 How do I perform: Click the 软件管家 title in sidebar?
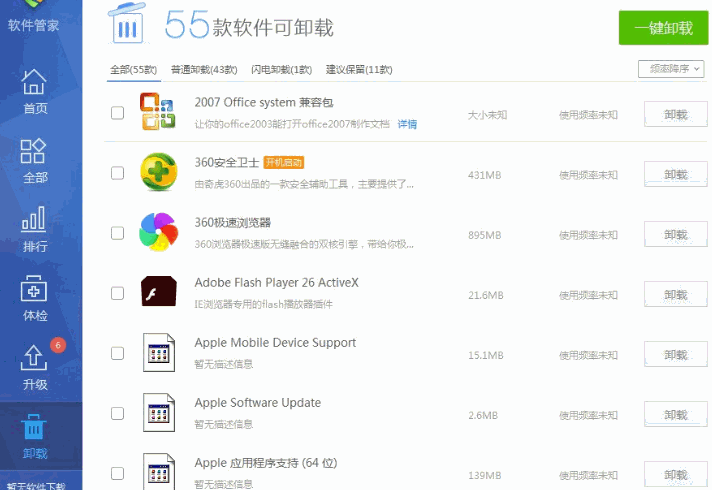(34, 25)
